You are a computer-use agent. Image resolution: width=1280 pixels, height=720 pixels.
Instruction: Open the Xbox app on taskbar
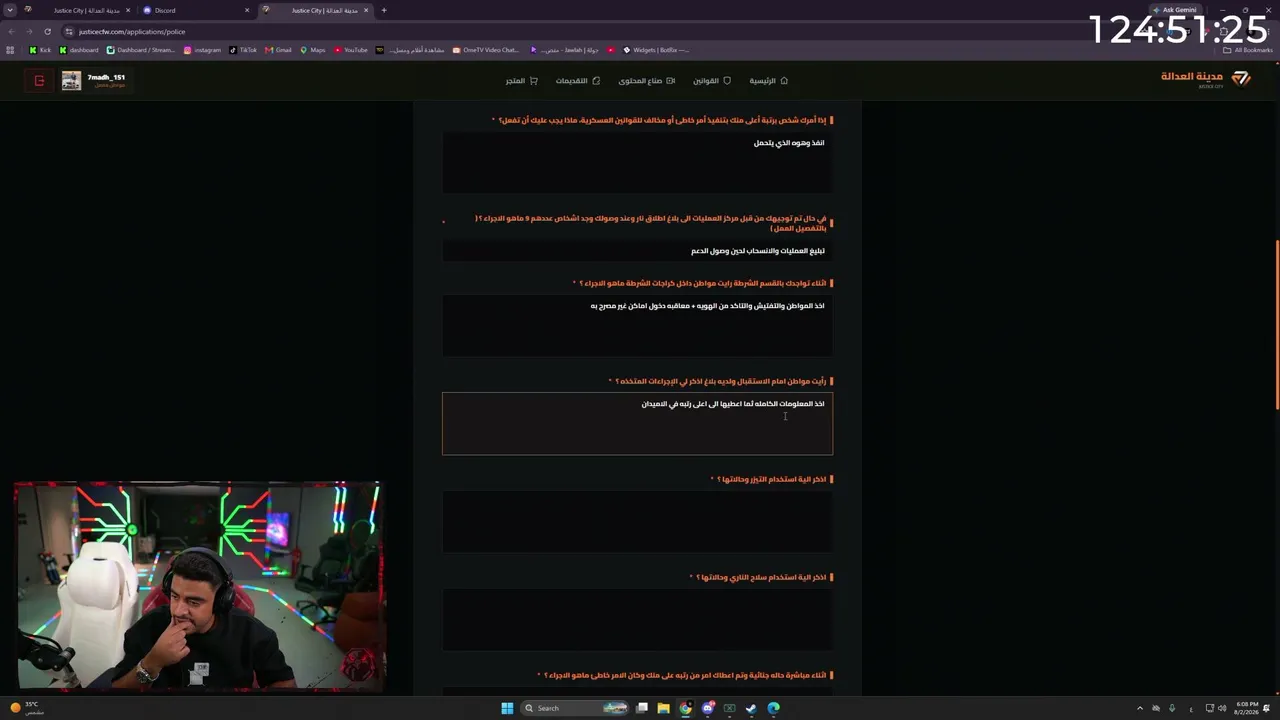[x=729, y=708]
